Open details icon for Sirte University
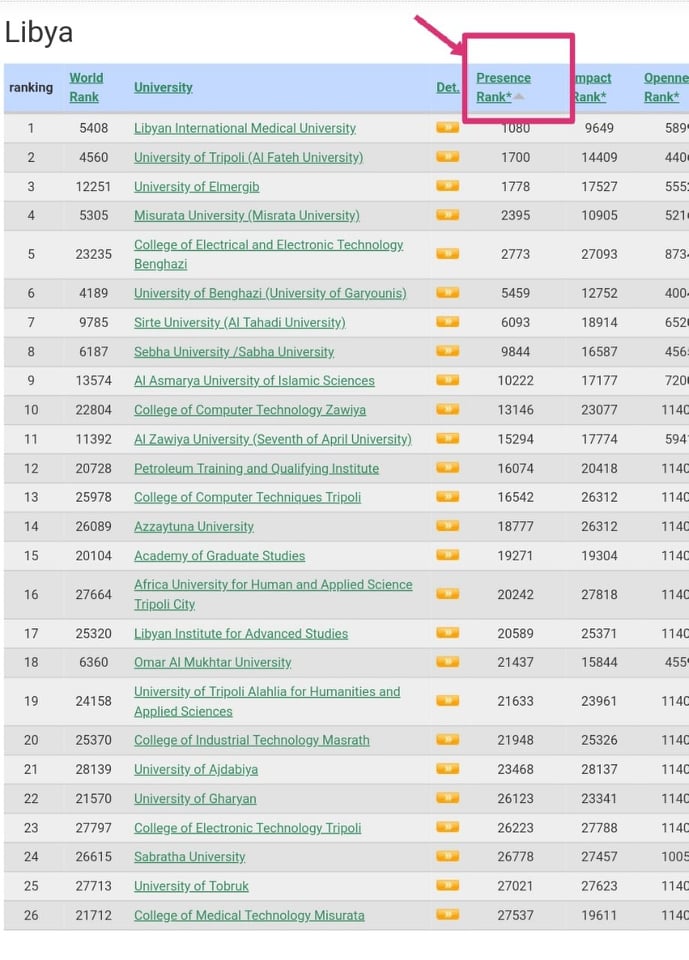 pos(448,322)
